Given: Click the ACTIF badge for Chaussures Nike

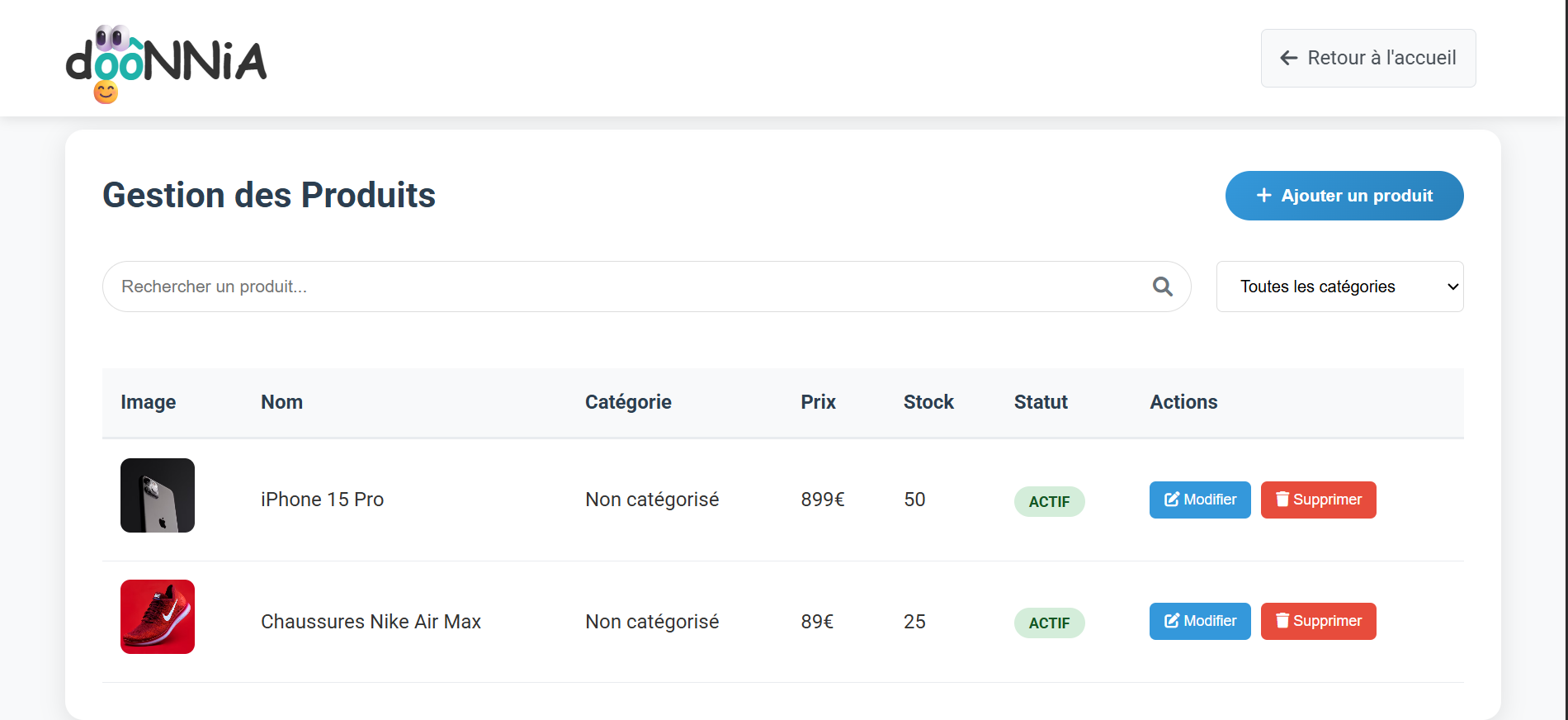Looking at the screenshot, I should tap(1049, 623).
